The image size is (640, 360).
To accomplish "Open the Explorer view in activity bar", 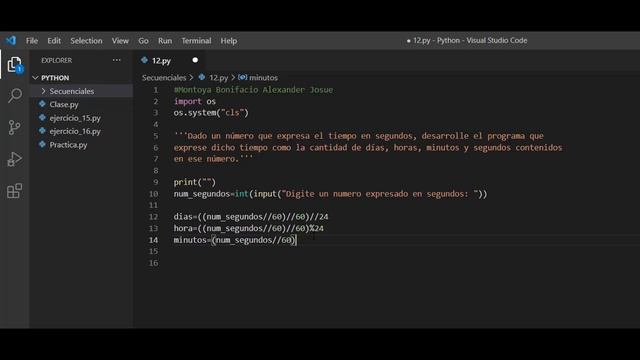I will tap(15, 64).
